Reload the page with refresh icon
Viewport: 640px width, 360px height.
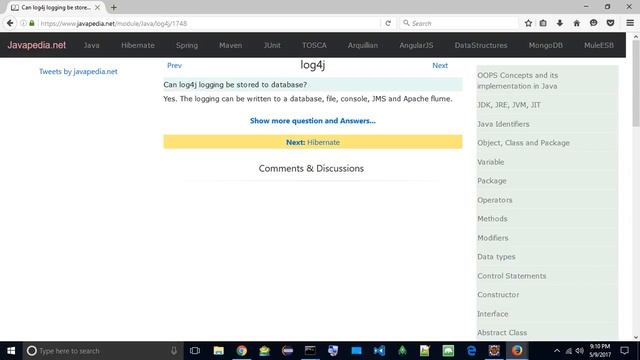[388, 23]
